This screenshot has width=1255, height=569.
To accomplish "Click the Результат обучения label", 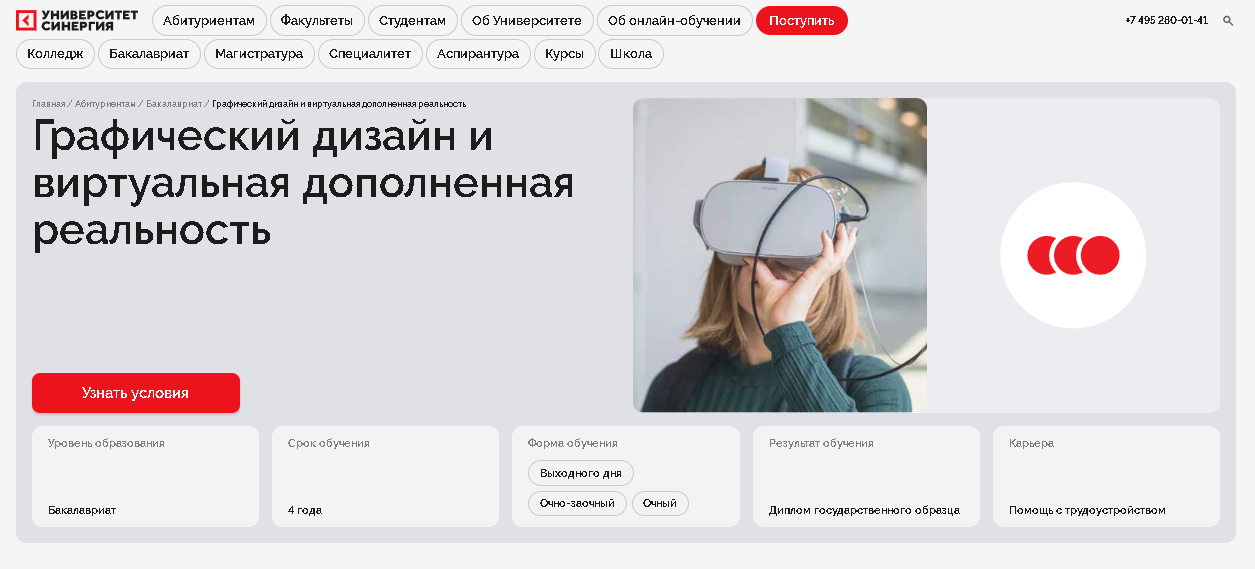I will pyautogui.click(x=821, y=443).
